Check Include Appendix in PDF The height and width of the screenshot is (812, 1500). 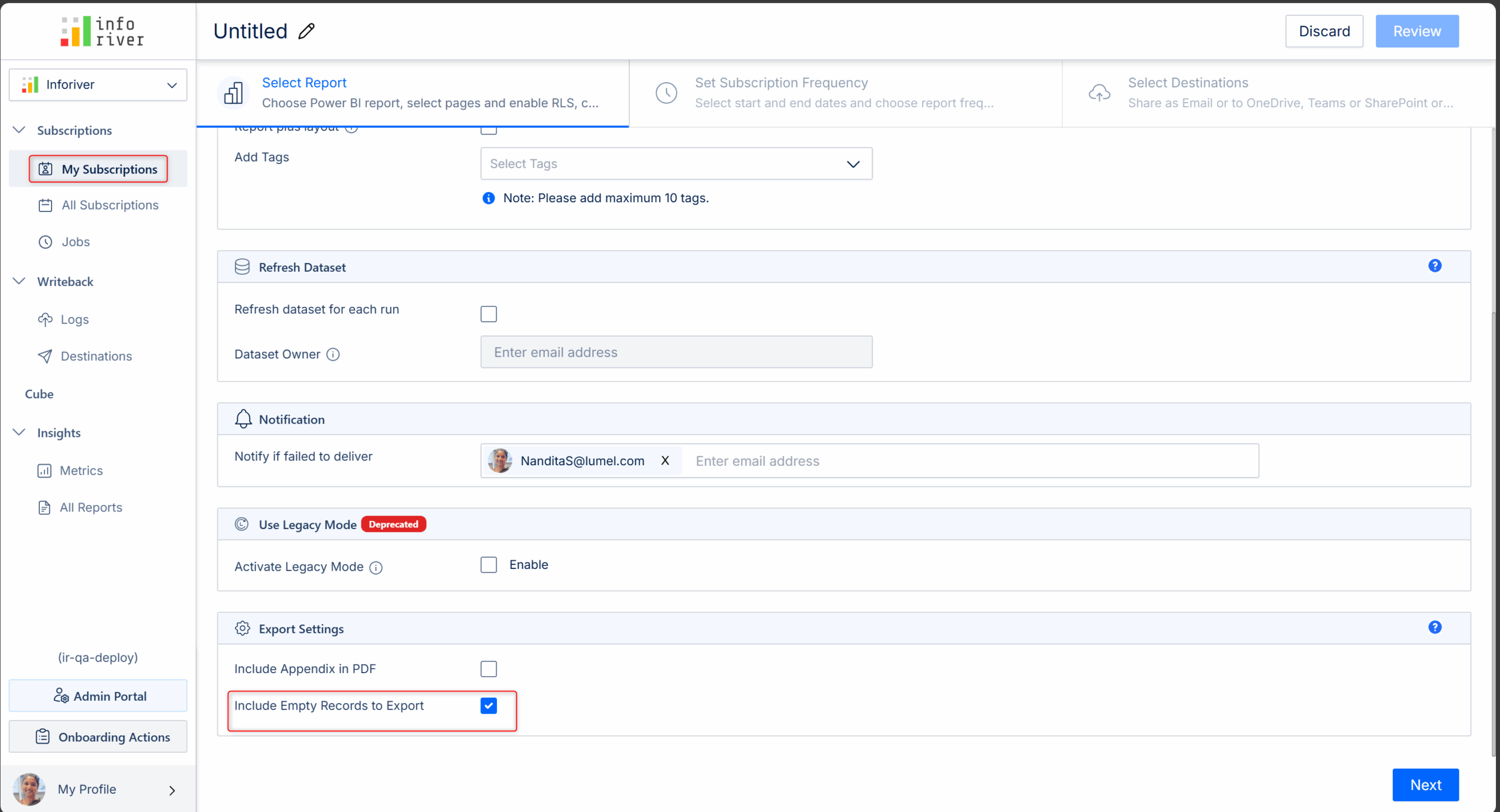(489, 668)
